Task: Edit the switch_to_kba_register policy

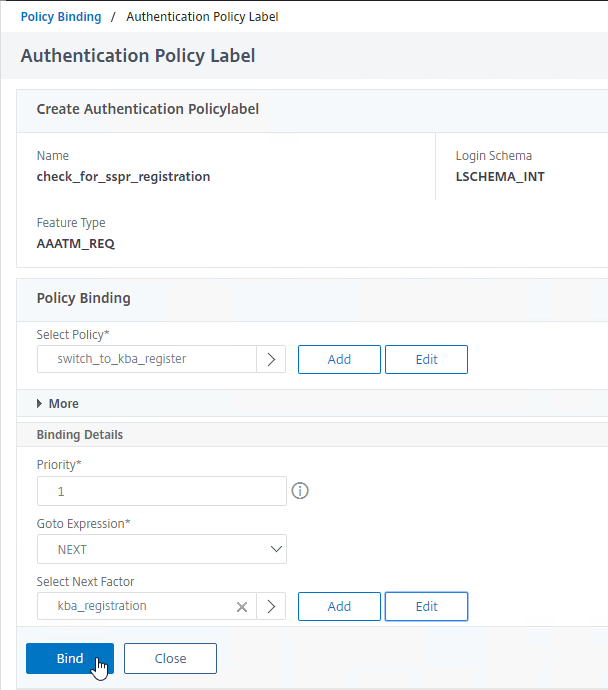Action: tap(426, 360)
